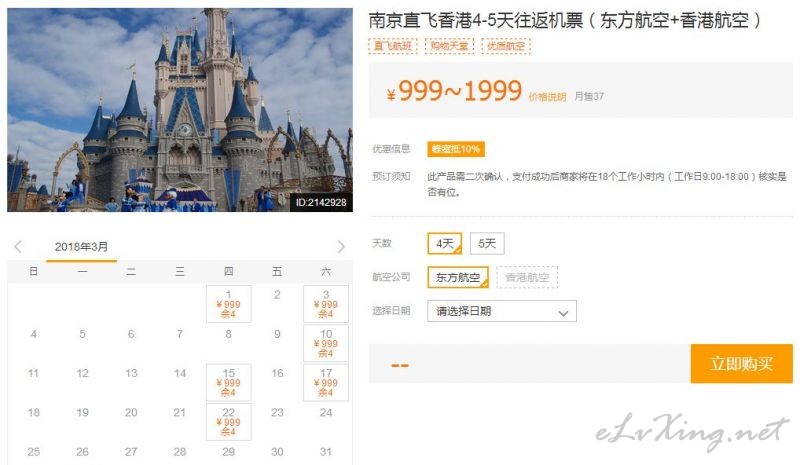Click calendar date 12
Image resolution: width=800 pixels, height=465 pixels.
click(83, 374)
